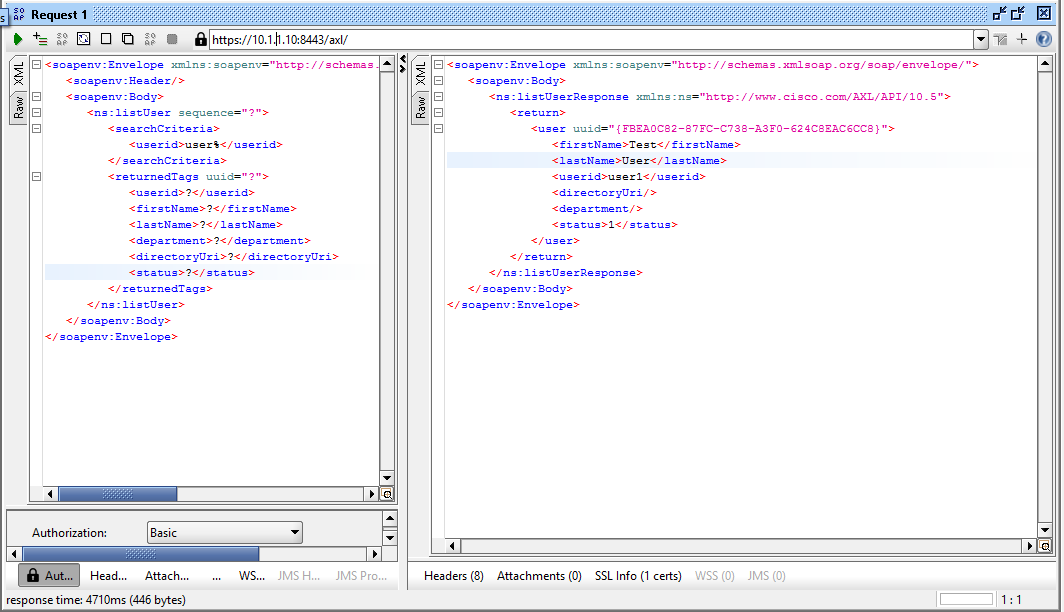Open the response Headers (8) tab

[x=454, y=576]
